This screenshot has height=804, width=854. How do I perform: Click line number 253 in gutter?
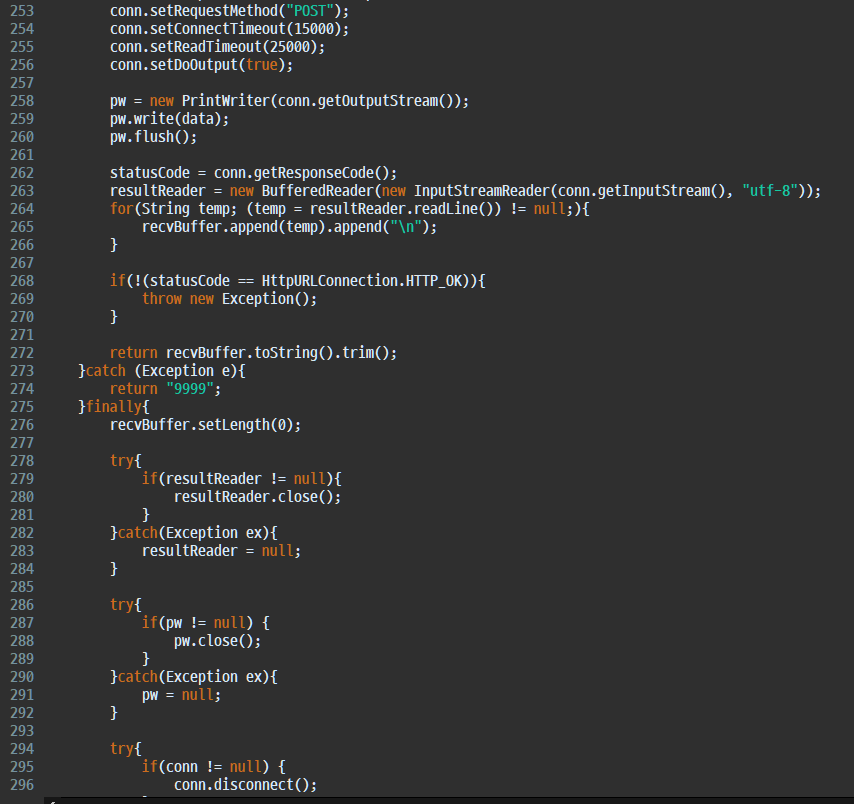point(22,11)
